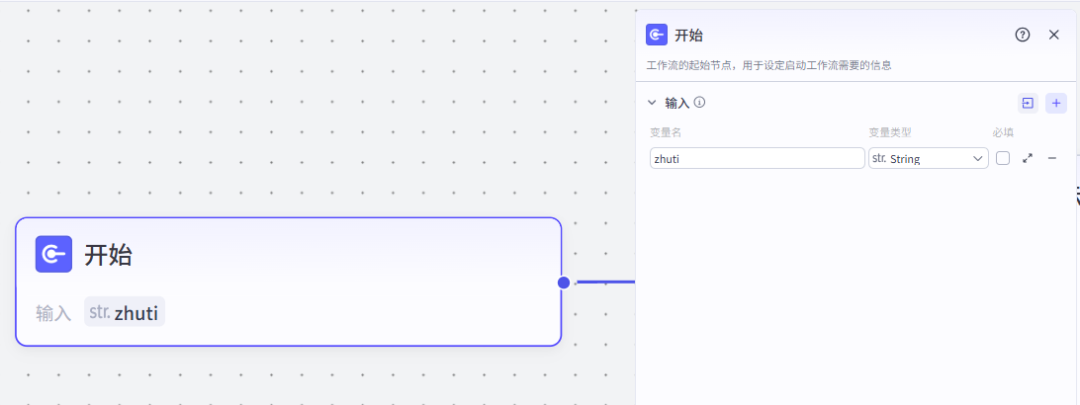
Task: Click the Start node icon on canvas
Action: (x=54, y=254)
